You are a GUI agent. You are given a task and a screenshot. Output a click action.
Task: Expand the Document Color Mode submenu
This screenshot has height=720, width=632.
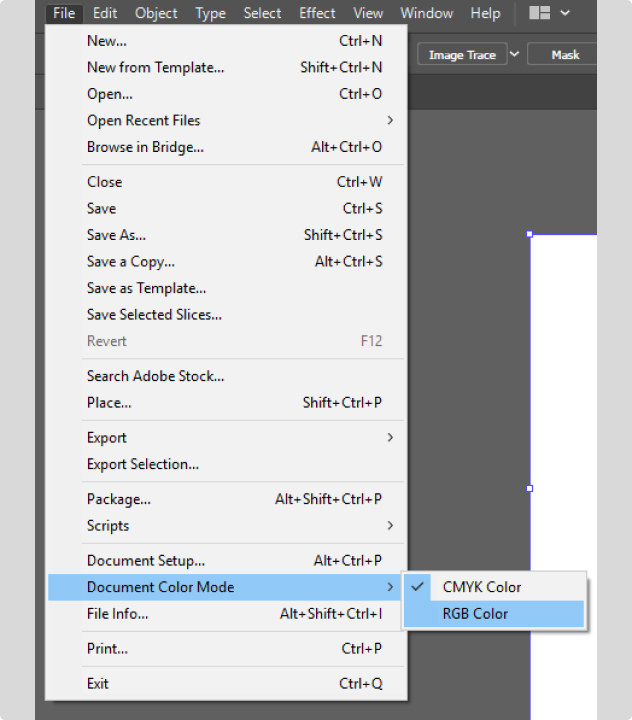pos(225,587)
